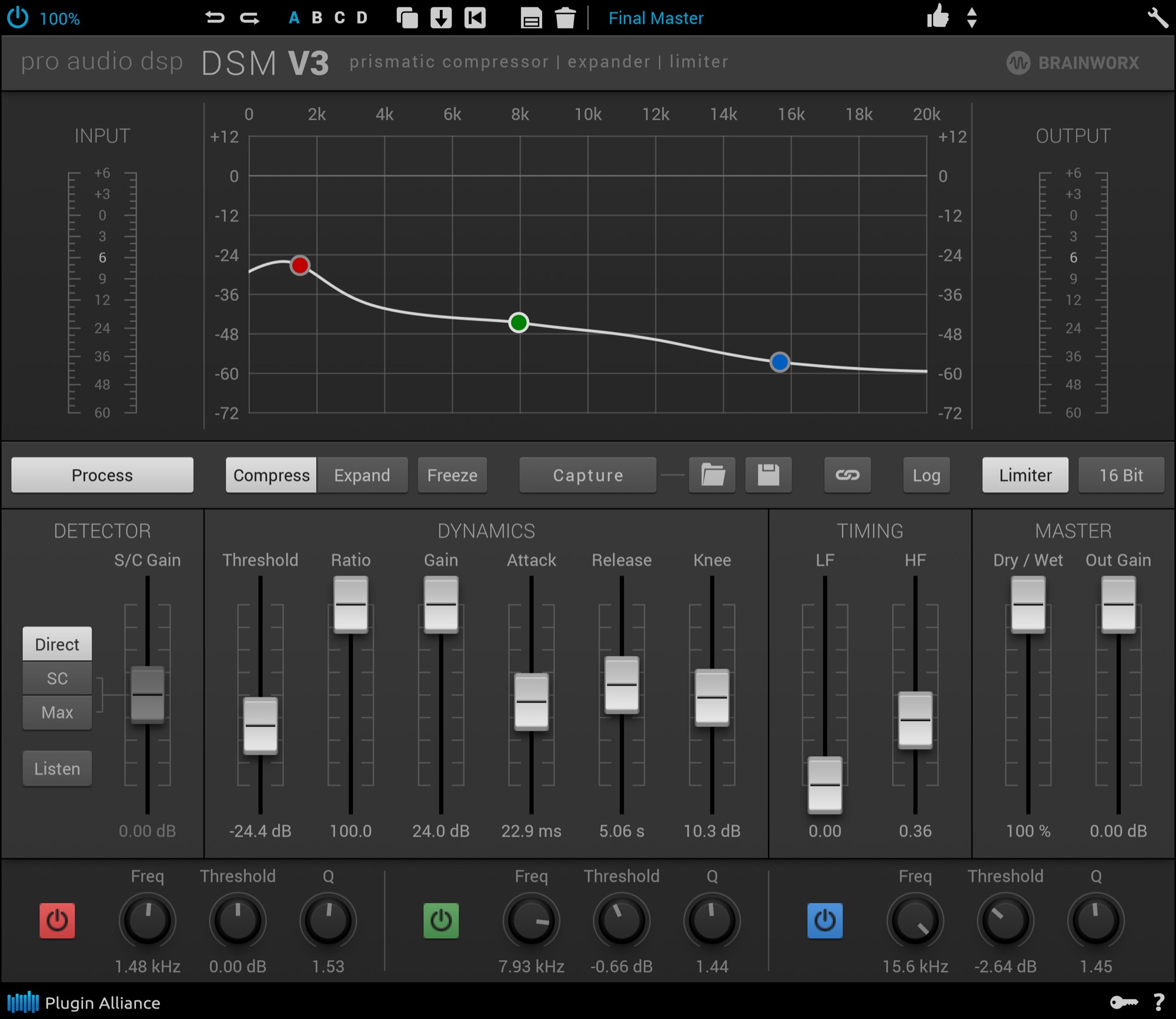Viewport: 1176px width, 1019px height.
Task: Click the 15.6 kHz frequency value
Action: click(x=916, y=967)
